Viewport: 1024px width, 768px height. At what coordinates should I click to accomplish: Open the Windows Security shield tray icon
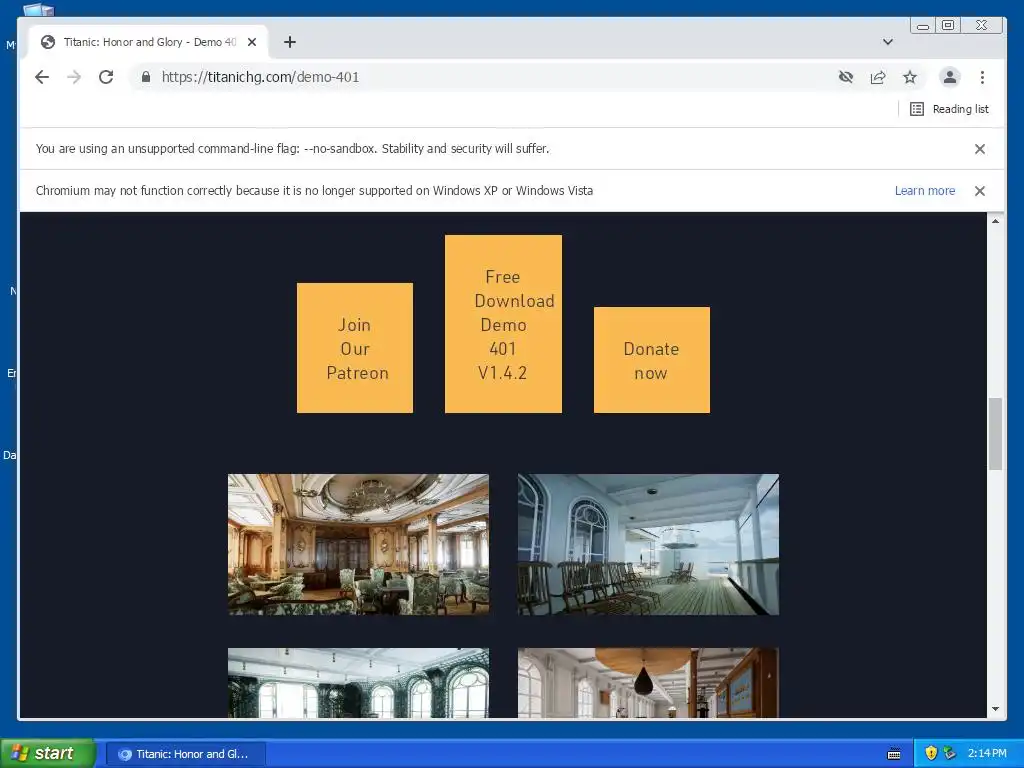coord(931,753)
